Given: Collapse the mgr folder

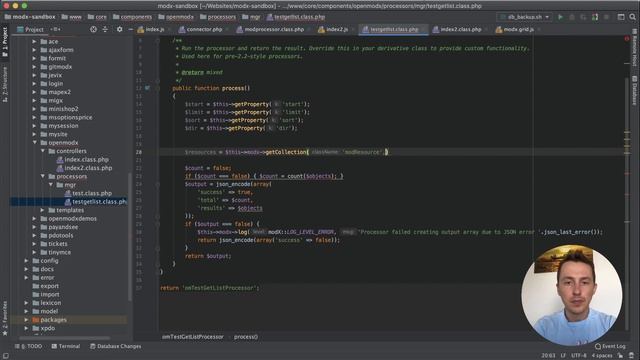Looking at the screenshot, I should click(x=51, y=185).
